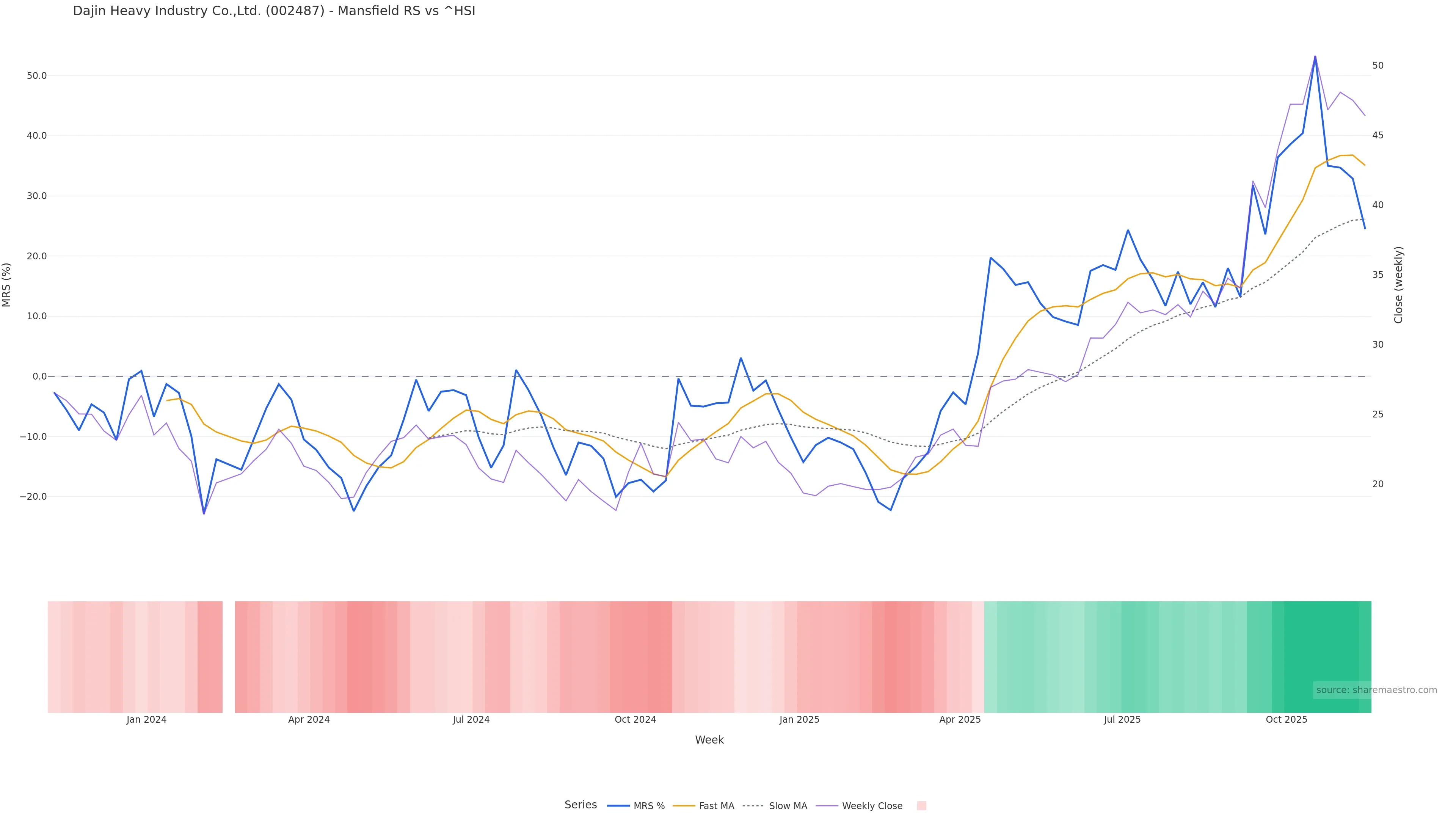Click the pink swatch in the legend
1456x819 pixels.
point(921,806)
